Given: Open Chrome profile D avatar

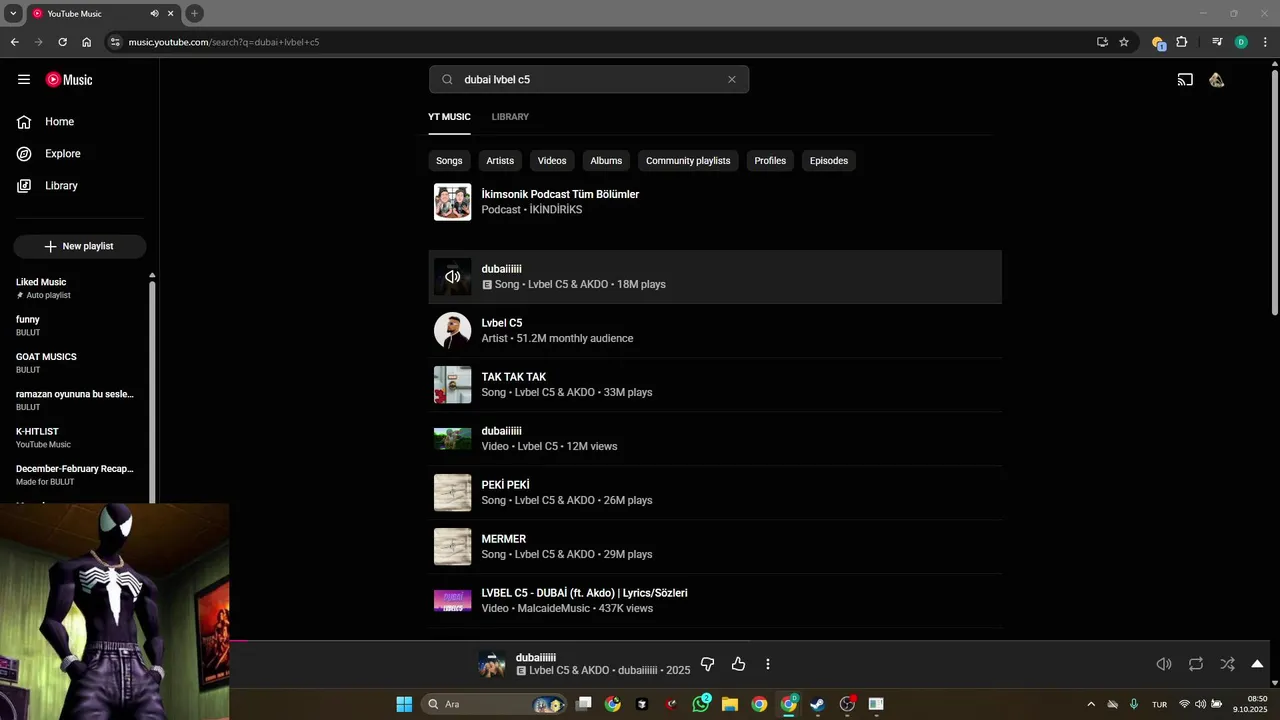Looking at the screenshot, I should click(1241, 42).
